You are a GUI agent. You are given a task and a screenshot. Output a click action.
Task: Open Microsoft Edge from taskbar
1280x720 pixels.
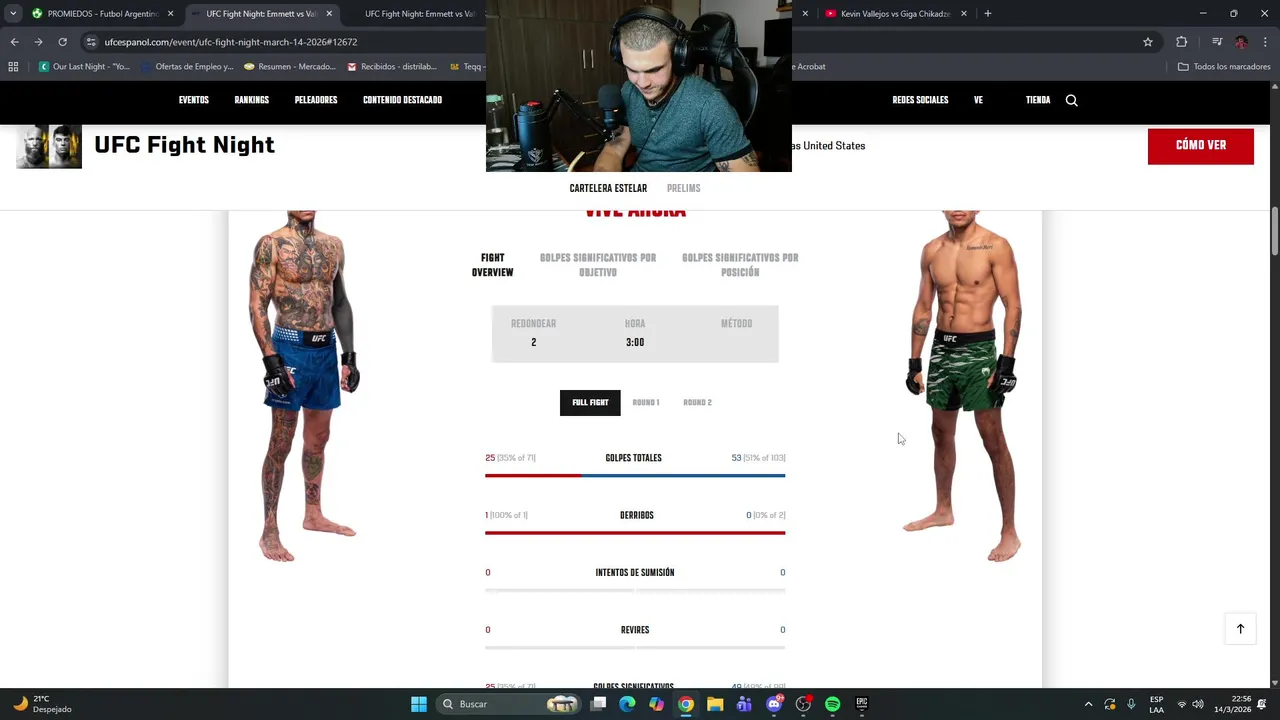click(627, 704)
